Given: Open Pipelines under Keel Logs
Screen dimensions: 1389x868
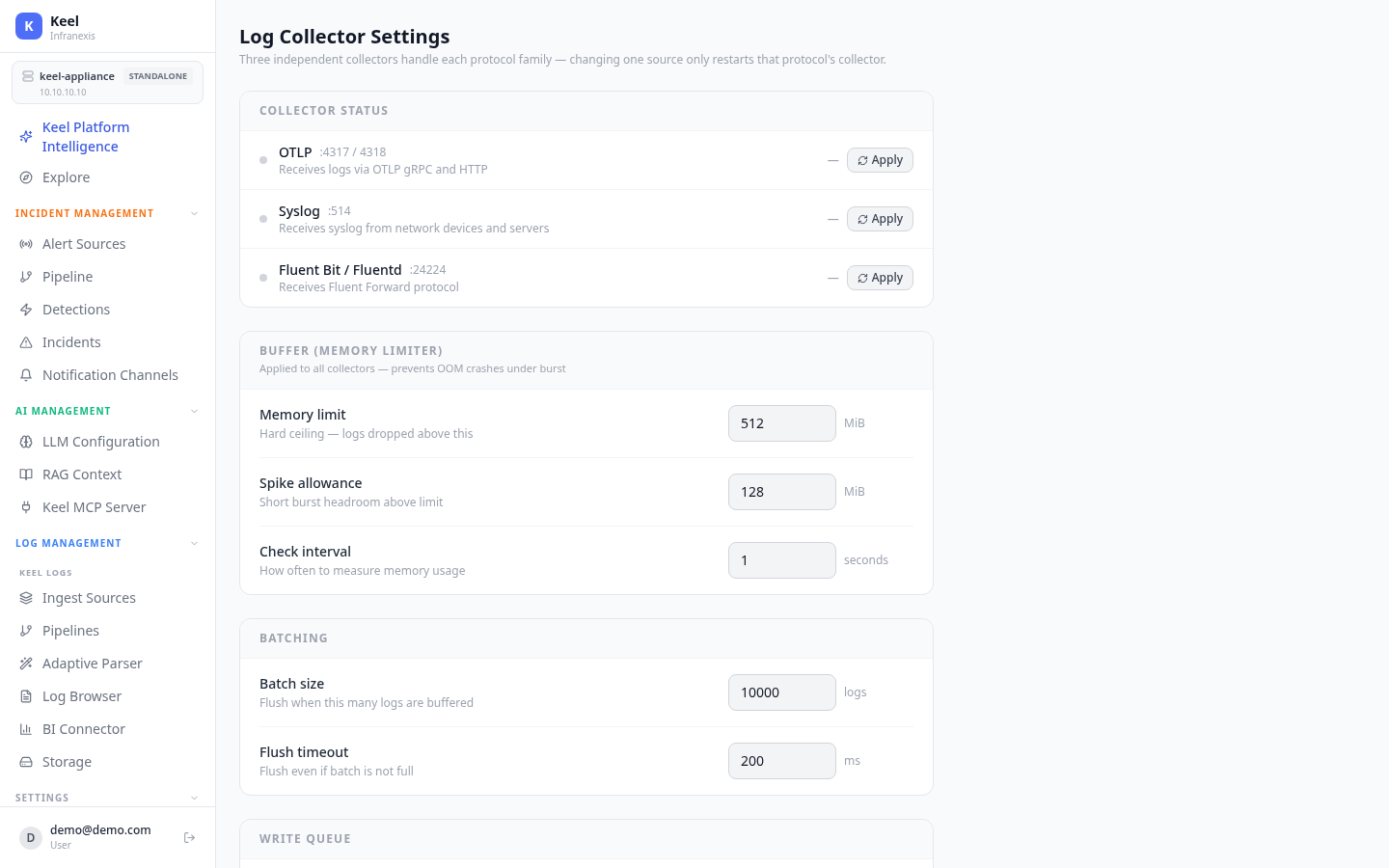Looking at the screenshot, I should [107, 631].
